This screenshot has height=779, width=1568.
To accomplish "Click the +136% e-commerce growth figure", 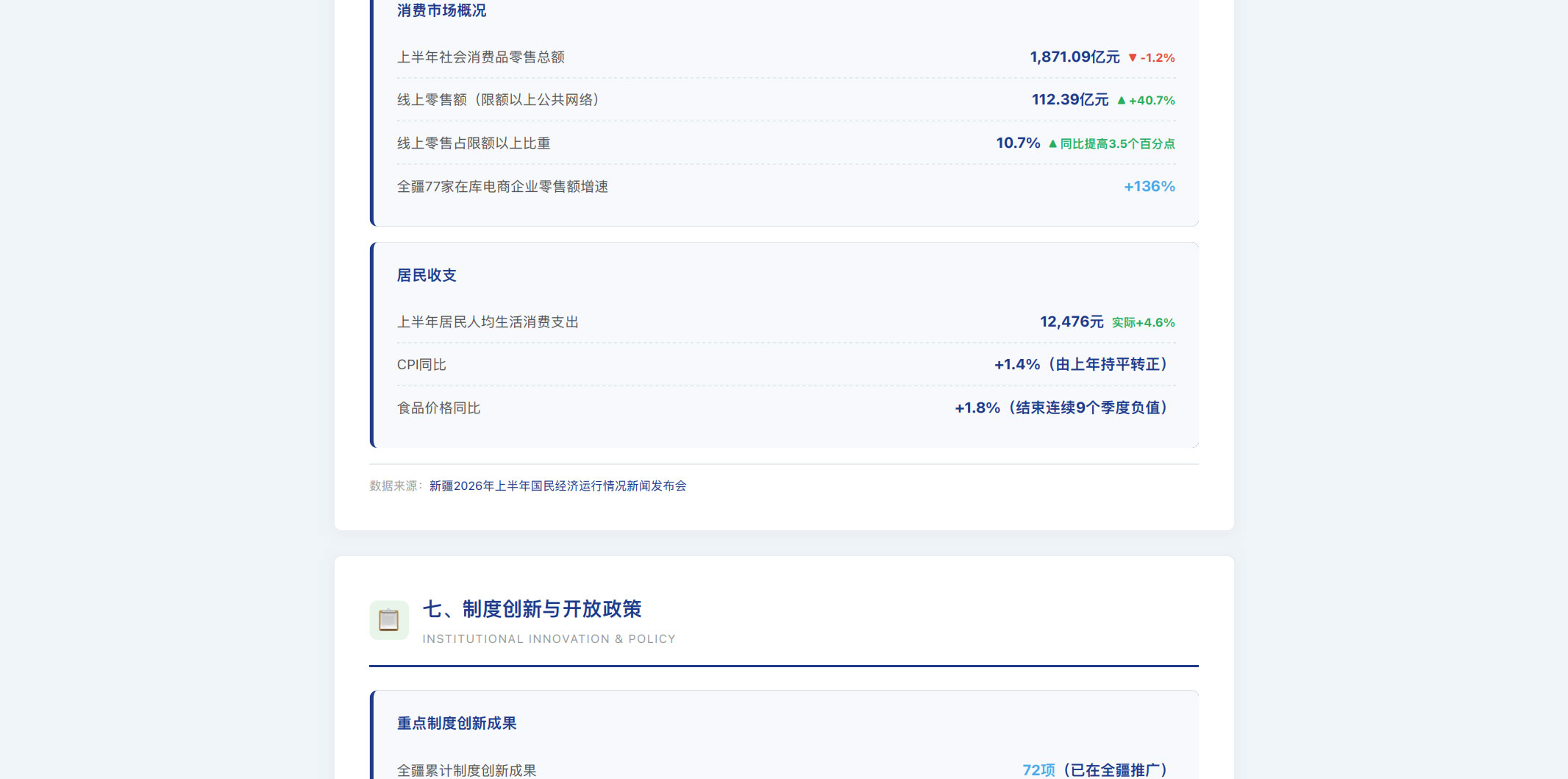I will click(x=1150, y=186).
